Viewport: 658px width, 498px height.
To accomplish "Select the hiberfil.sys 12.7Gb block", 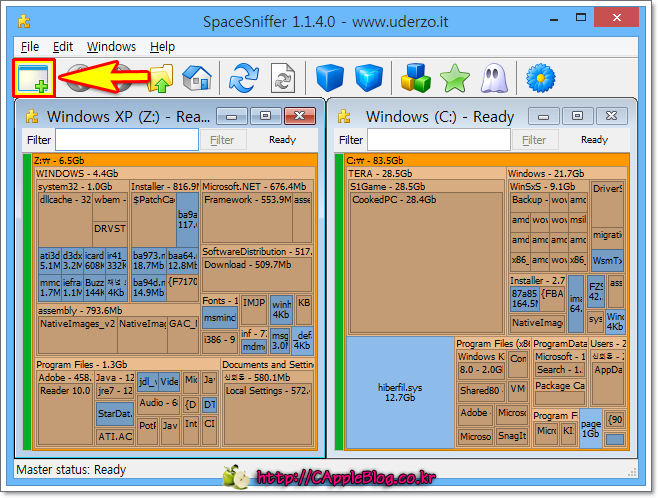I will 400,393.
